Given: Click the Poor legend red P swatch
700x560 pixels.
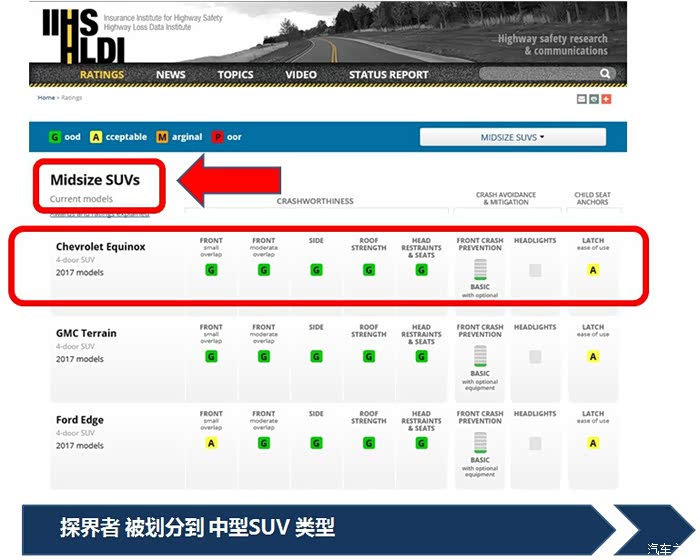Looking at the screenshot, I should click(x=217, y=137).
